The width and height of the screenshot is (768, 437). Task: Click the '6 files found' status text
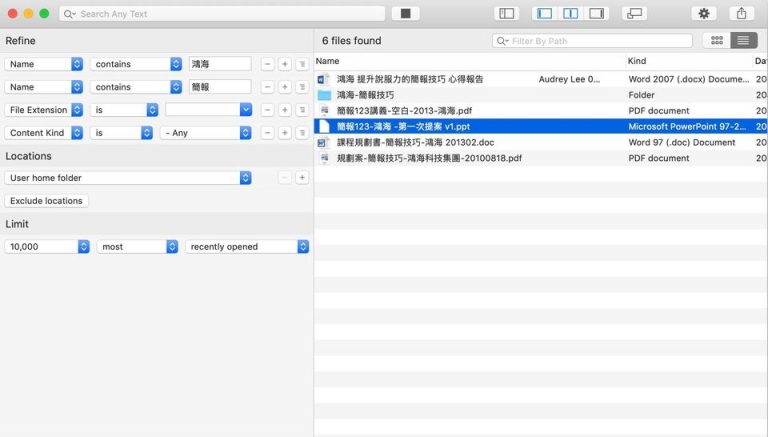coord(351,41)
